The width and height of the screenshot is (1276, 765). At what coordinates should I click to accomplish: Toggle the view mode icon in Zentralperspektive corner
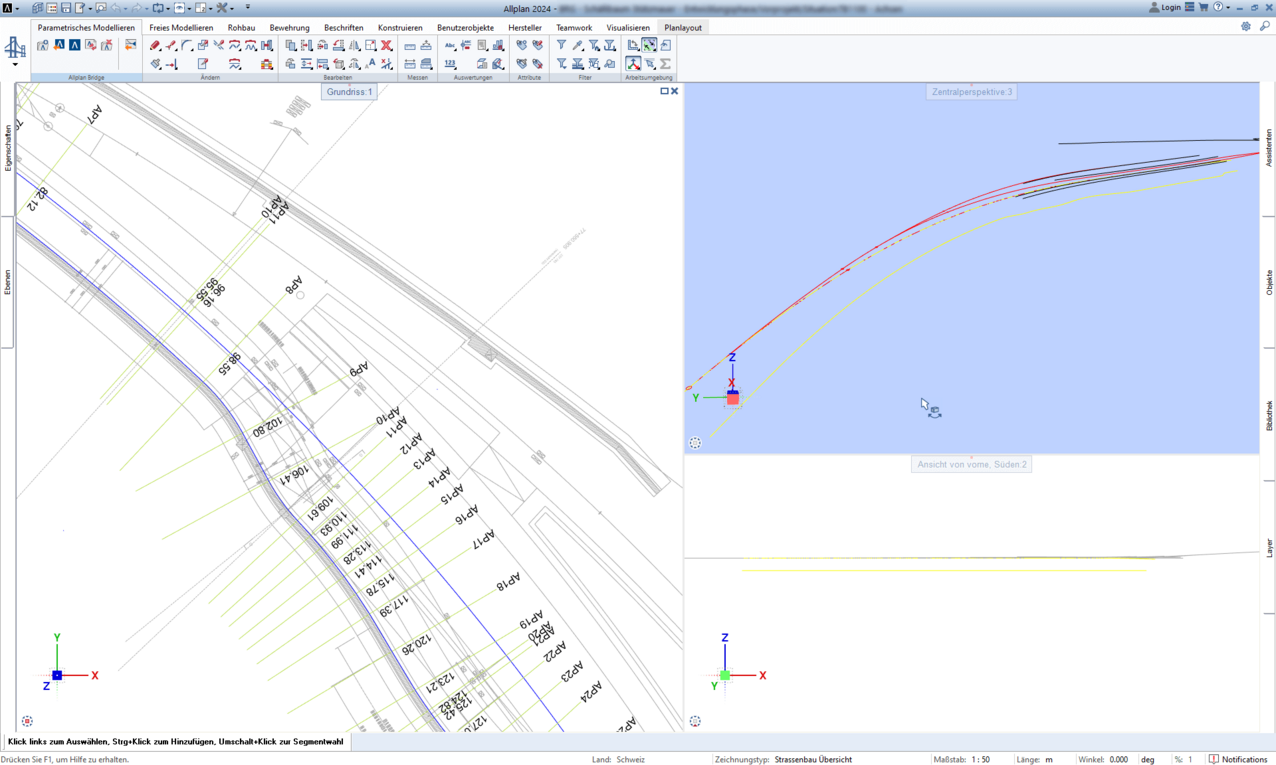[695, 443]
